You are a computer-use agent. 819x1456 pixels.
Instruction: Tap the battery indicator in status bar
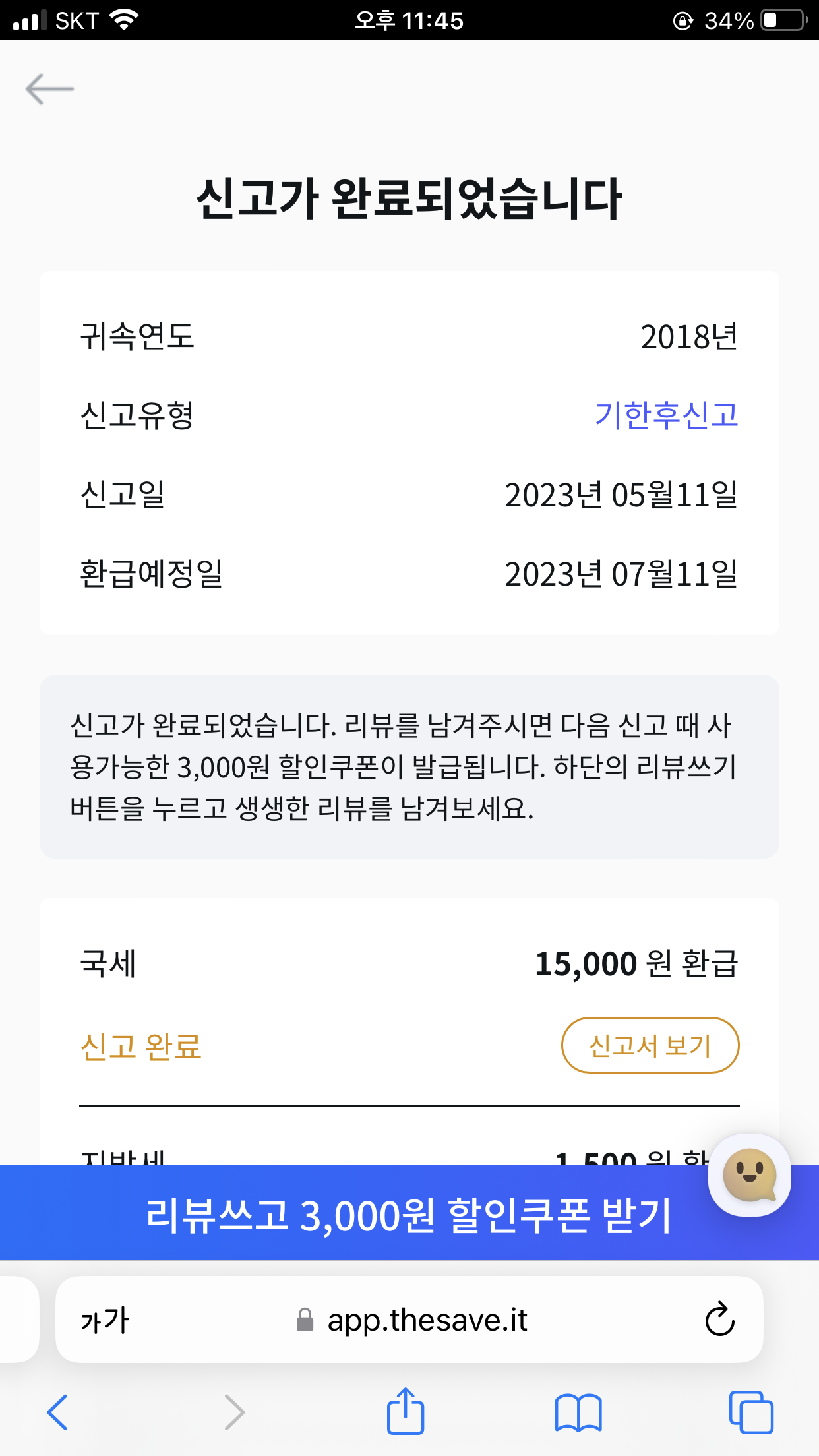(x=784, y=20)
